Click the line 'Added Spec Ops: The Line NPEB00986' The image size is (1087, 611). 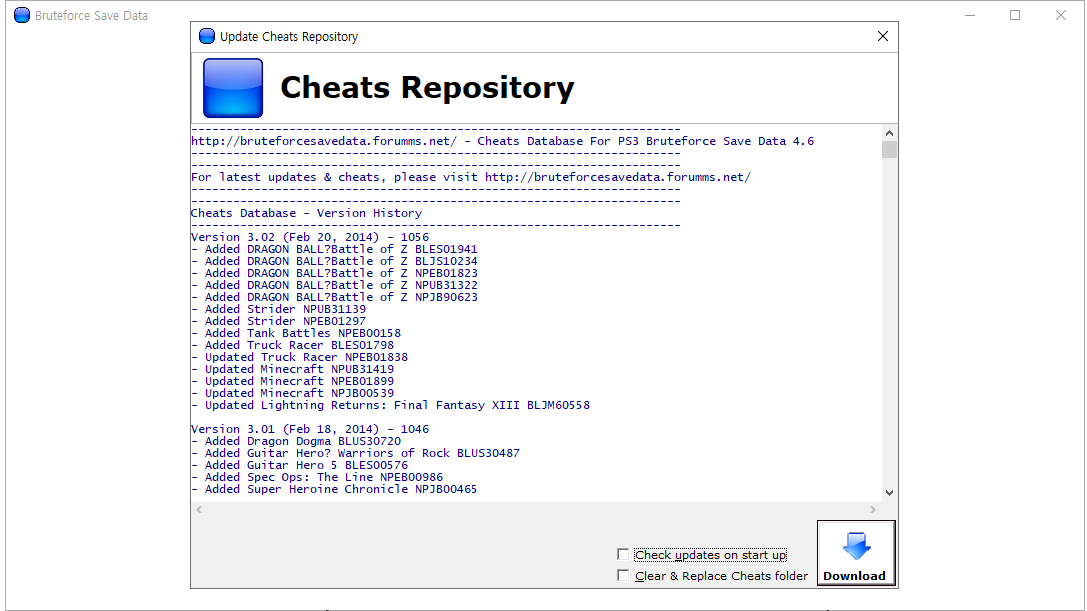317,477
